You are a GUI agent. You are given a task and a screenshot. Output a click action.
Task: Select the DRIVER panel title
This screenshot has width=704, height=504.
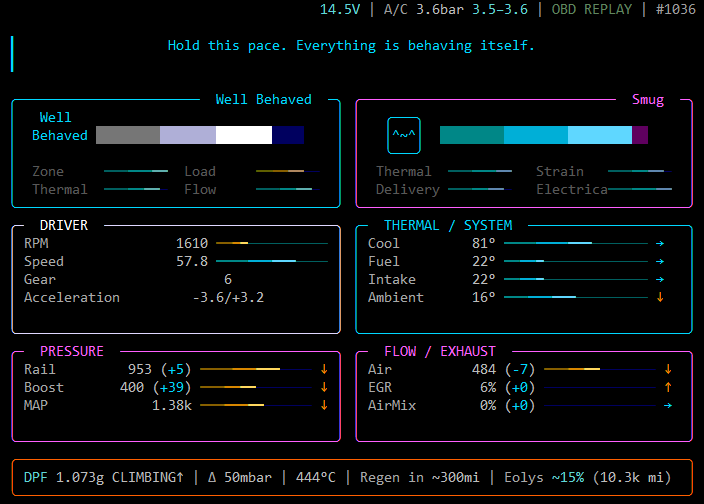pos(64,225)
